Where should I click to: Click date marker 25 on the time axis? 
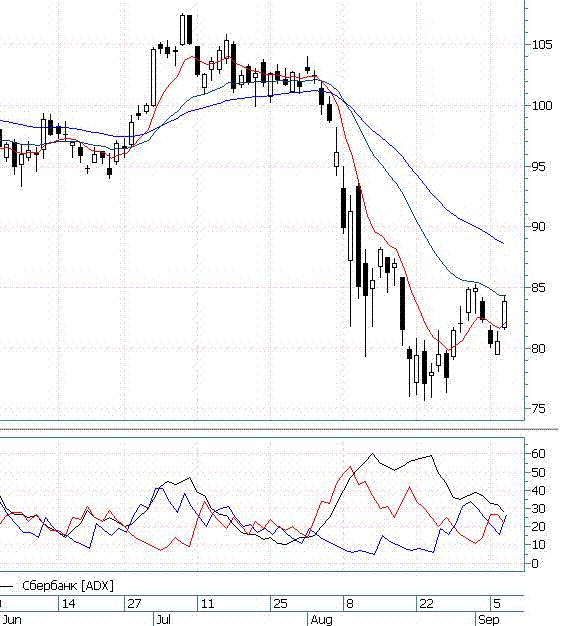280,603
